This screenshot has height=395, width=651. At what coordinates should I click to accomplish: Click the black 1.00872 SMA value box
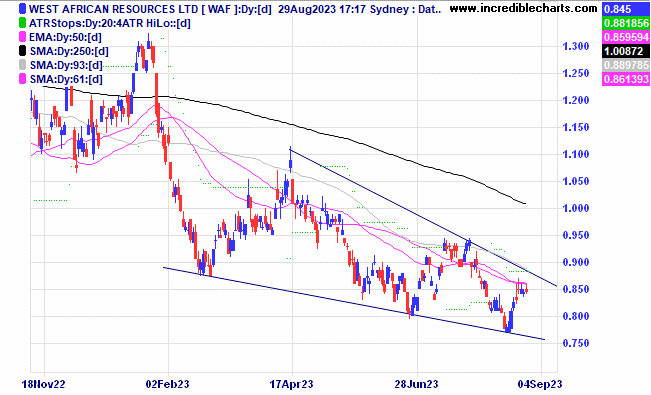[x=625, y=52]
